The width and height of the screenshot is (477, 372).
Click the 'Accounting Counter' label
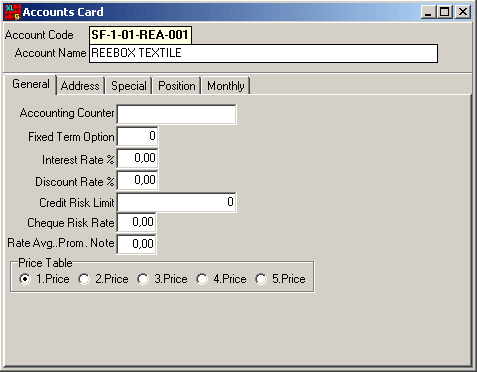(67, 113)
